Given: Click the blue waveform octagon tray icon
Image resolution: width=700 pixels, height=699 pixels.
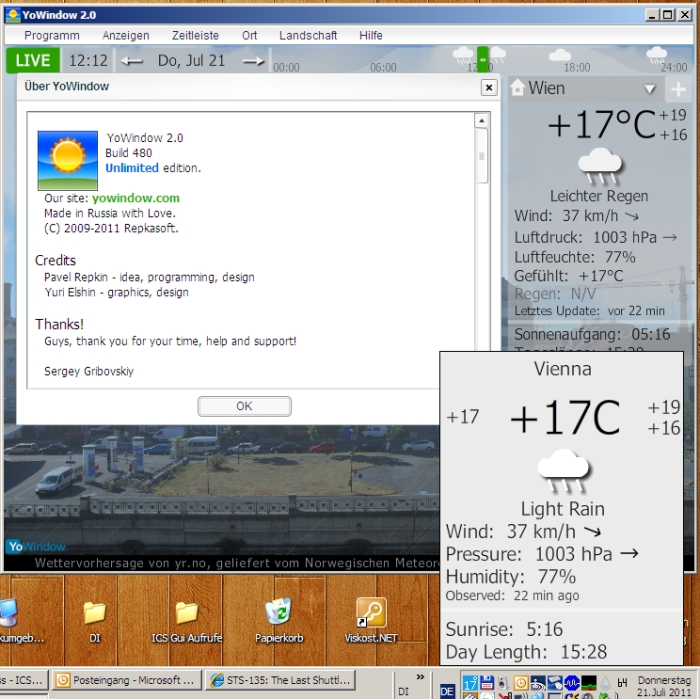Looking at the screenshot, I should pos(572,683).
